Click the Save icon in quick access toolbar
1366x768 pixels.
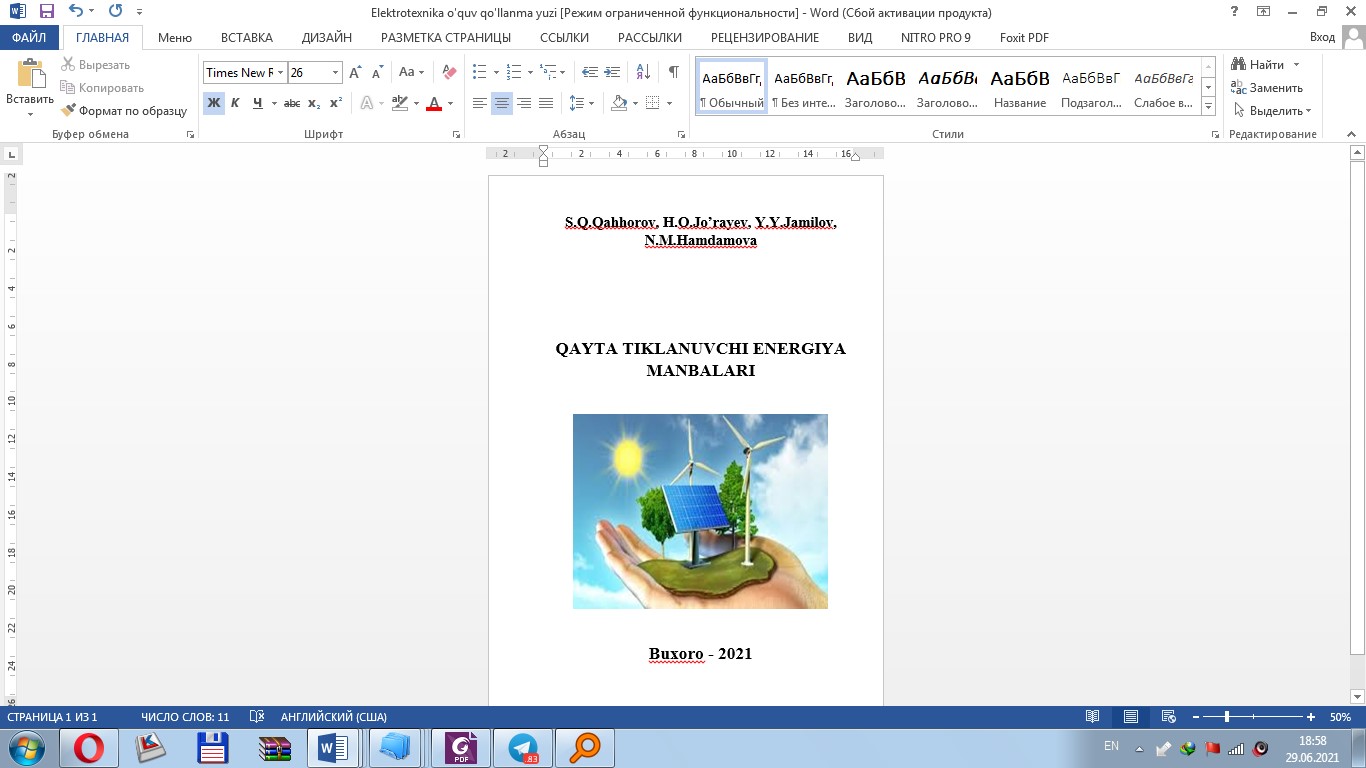[47, 12]
